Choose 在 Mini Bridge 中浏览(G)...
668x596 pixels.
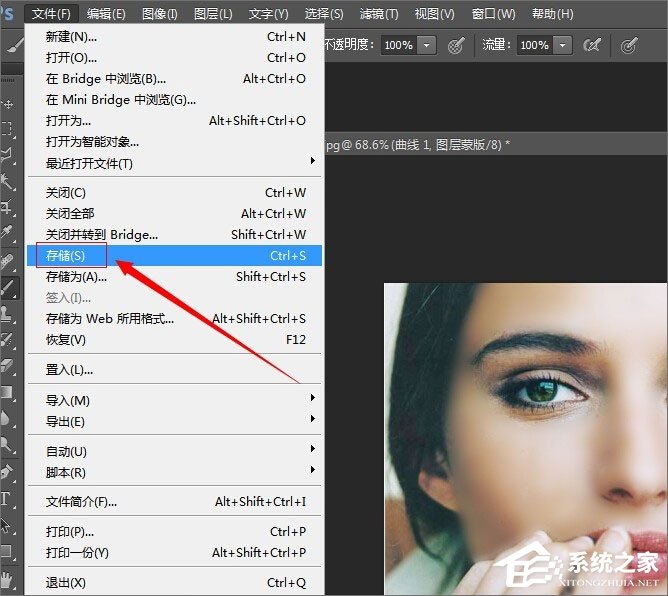tap(175, 100)
